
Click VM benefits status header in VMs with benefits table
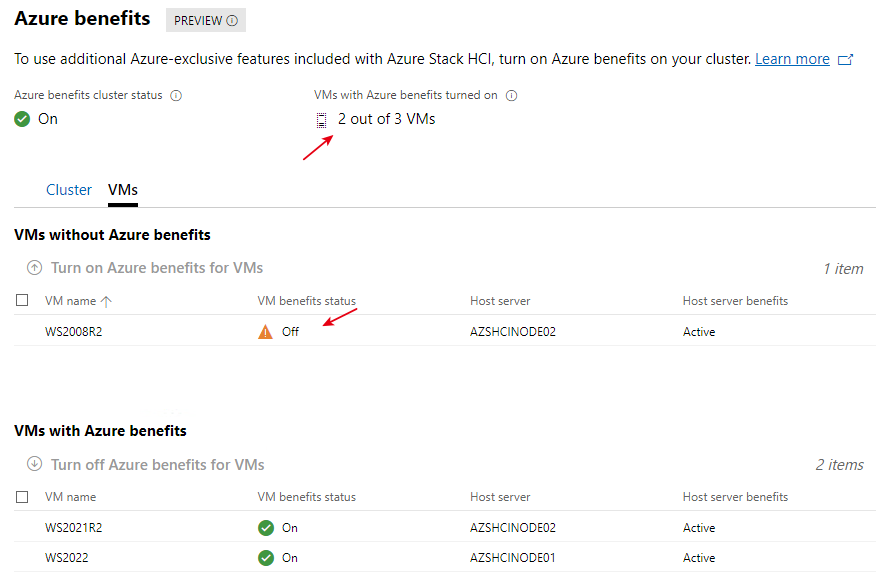click(x=306, y=497)
